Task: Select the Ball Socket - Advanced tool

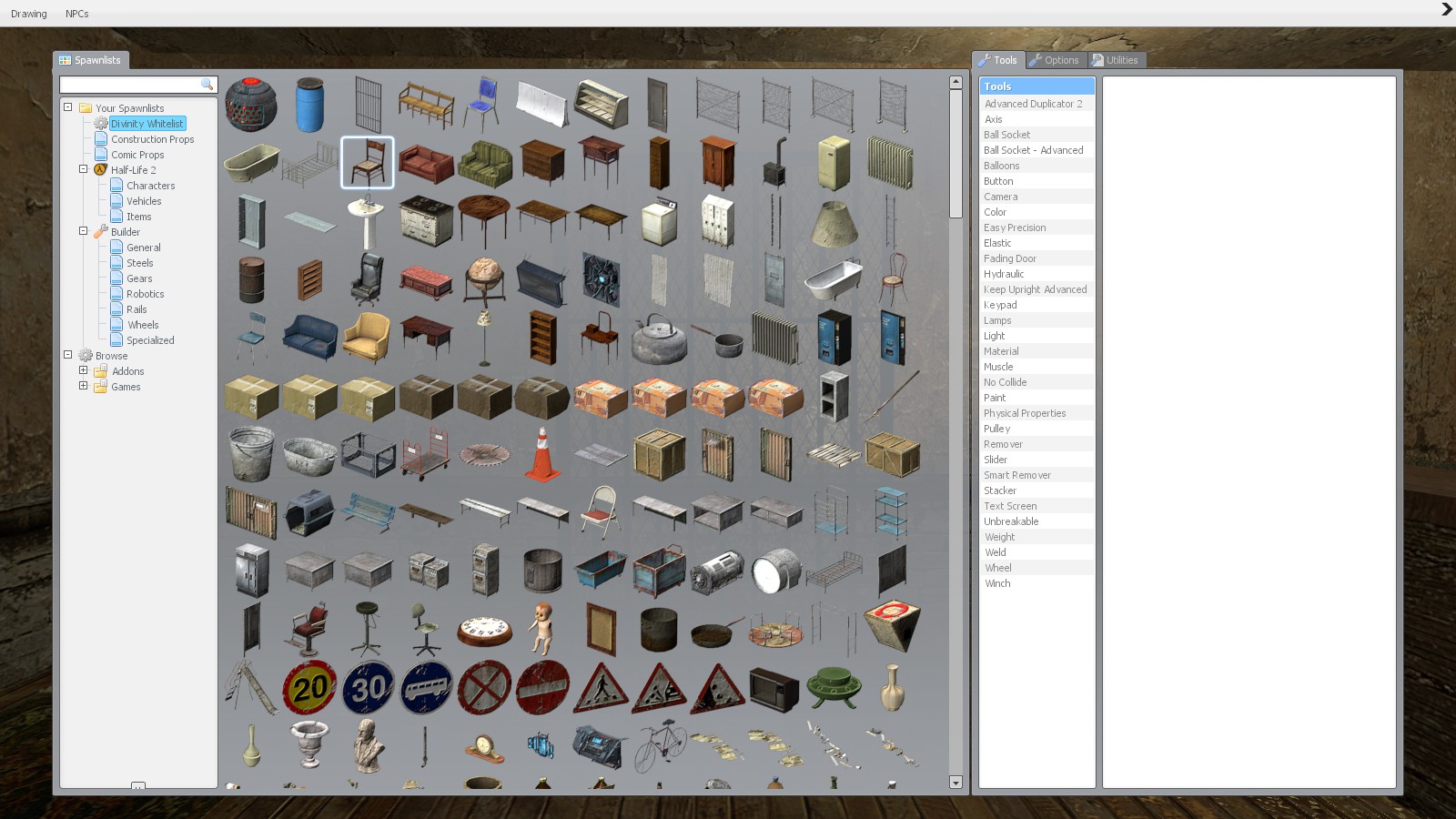Action: tap(1036, 150)
